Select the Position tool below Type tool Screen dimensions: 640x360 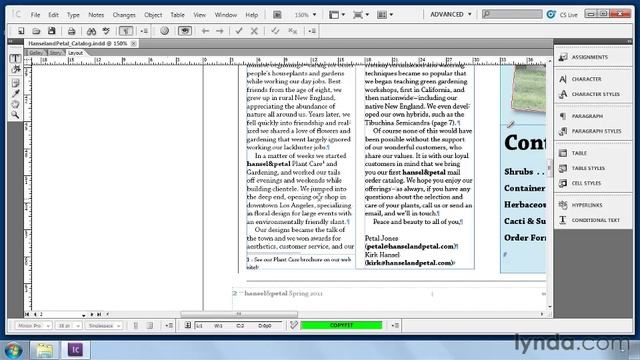pyautogui.click(x=16, y=69)
